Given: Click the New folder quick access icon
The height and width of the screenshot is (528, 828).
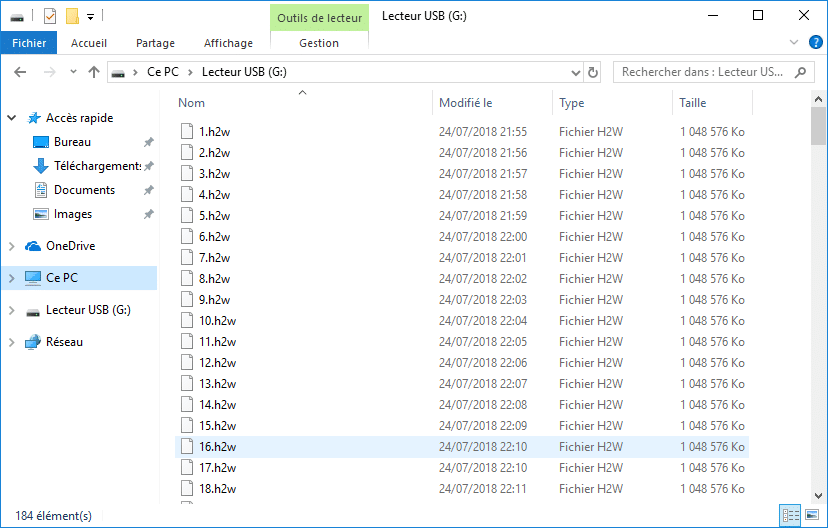Looking at the screenshot, I should tap(72, 16).
